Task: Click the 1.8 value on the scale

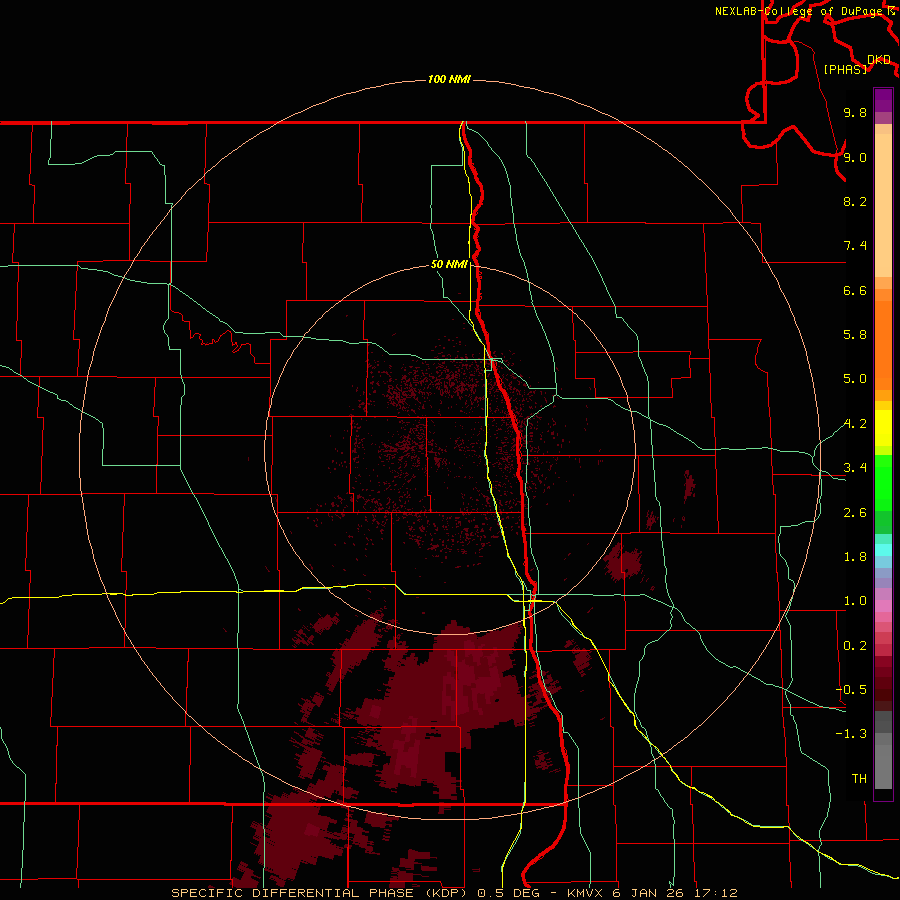Action: [x=855, y=557]
